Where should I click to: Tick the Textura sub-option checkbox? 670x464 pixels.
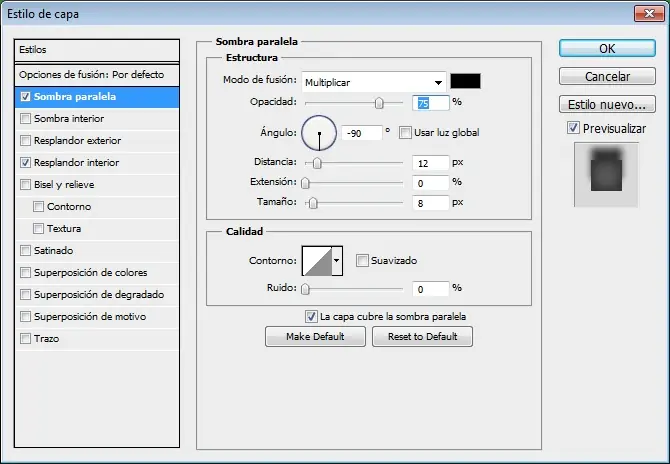click(38, 229)
